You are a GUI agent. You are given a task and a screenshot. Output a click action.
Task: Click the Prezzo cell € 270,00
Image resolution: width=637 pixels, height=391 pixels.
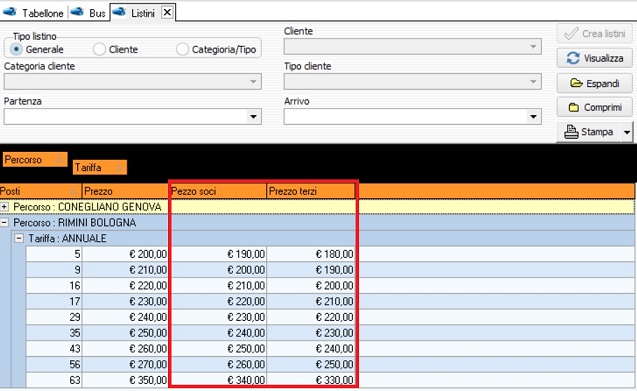tap(125, 364)
